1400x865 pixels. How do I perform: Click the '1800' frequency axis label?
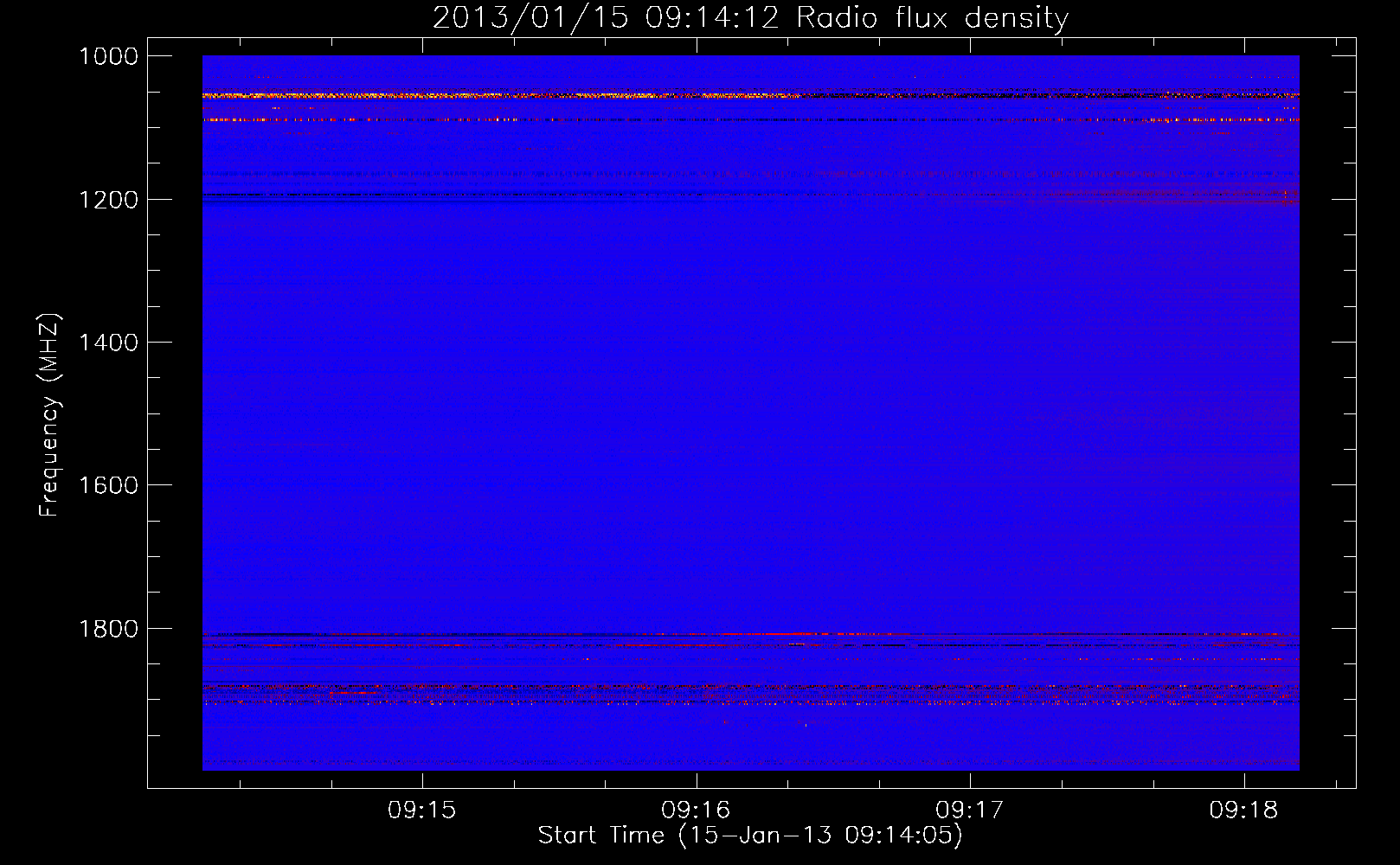point(108,629)
